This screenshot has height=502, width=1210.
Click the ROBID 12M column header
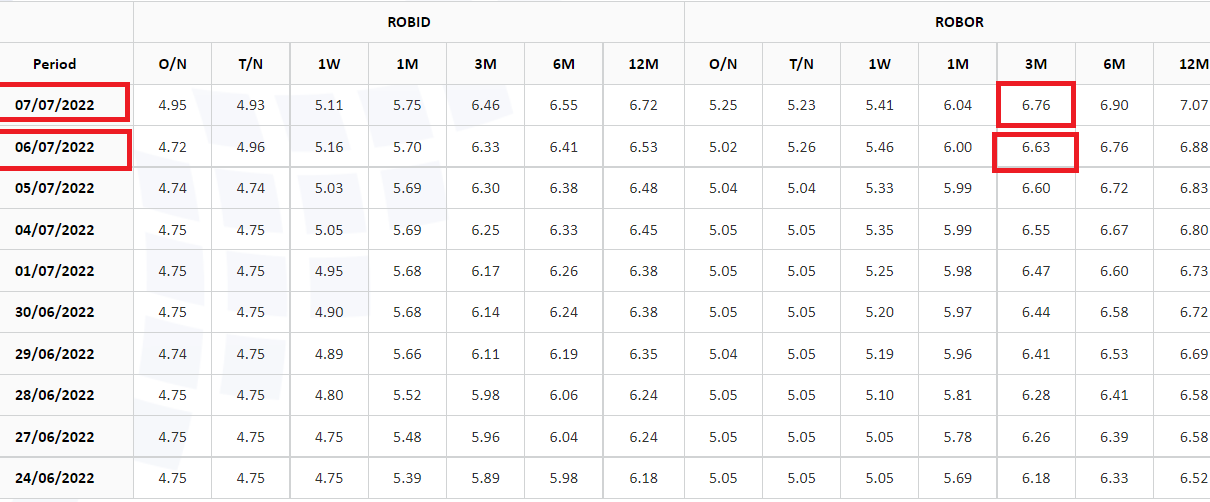point(644,63)
